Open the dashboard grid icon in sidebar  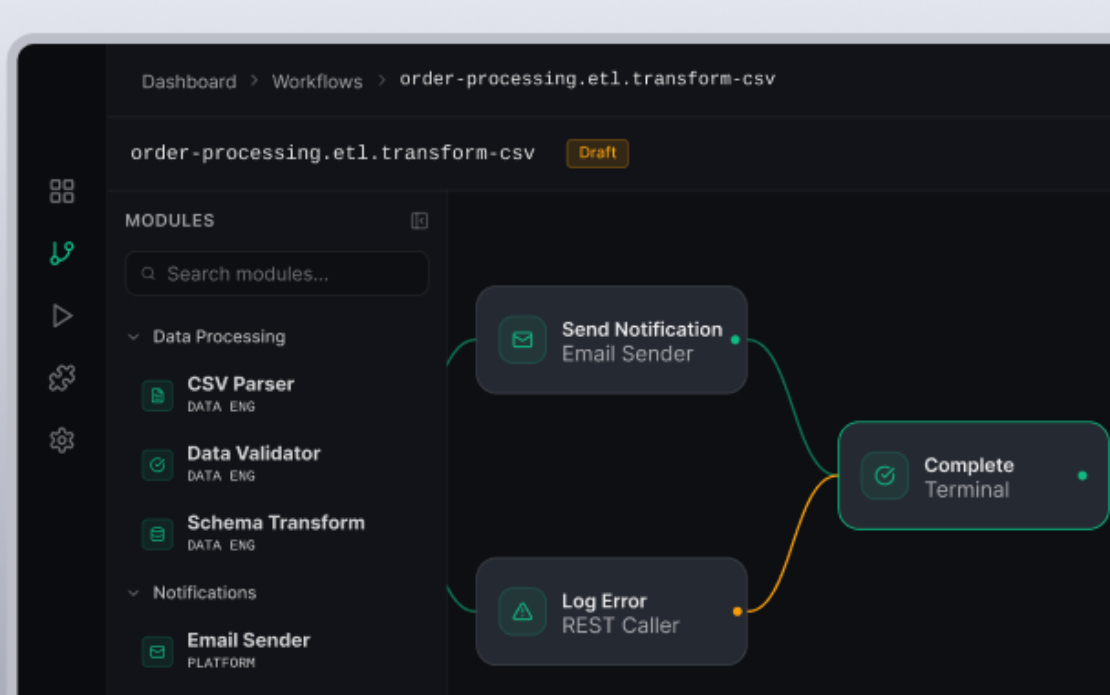(62, 191)
